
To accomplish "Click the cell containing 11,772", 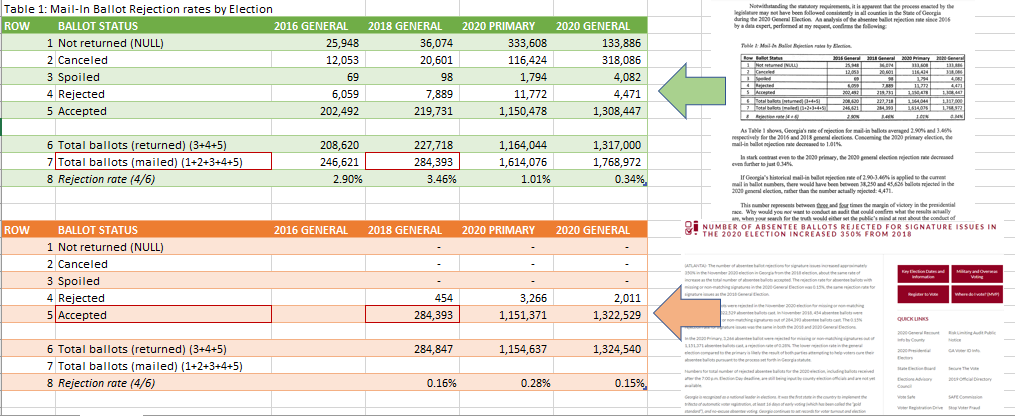I will (x=507, y=94).
